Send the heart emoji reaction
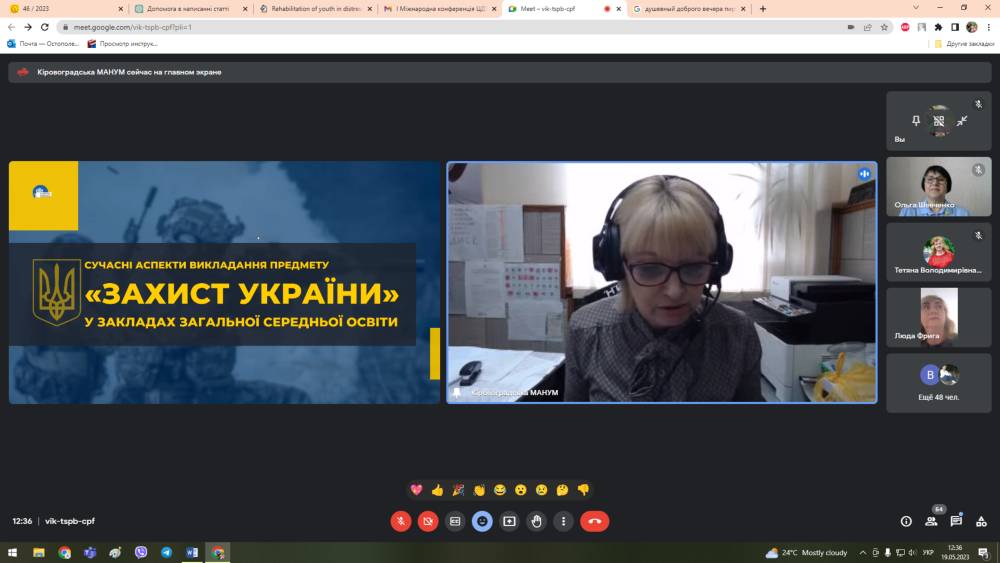Viewport: 1000px width, 563px height. [416, 490]
